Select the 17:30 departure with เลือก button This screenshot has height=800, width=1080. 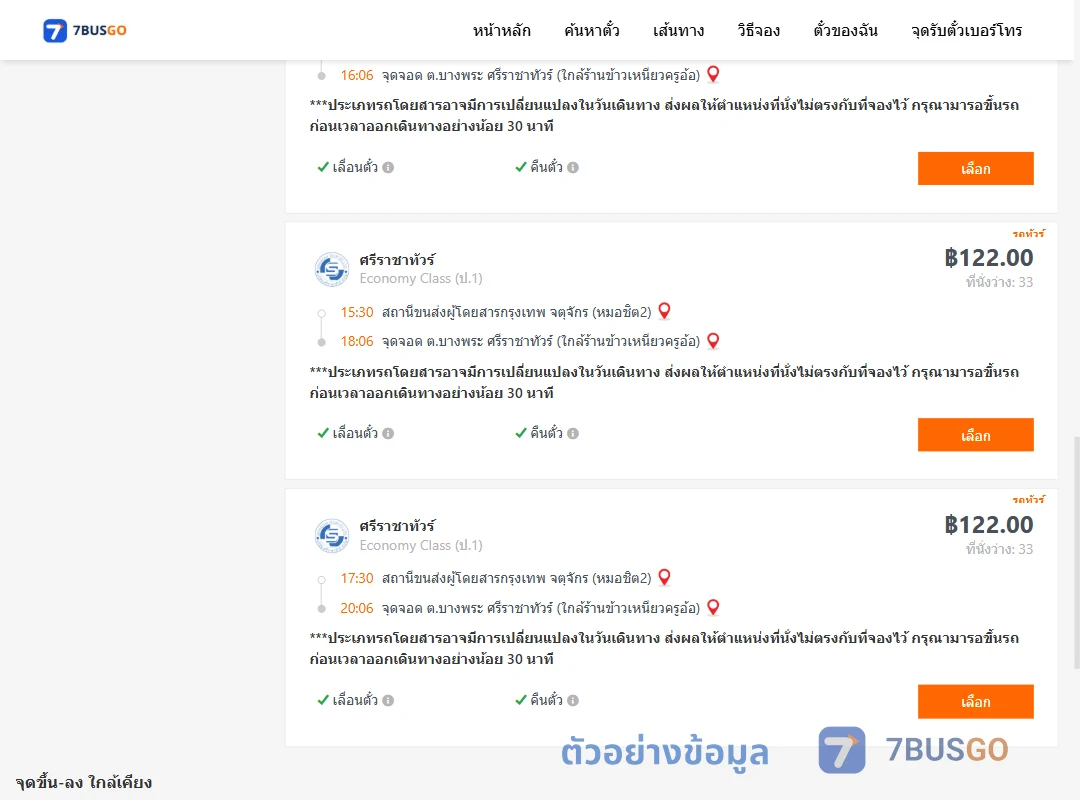[x=975, y=701]
